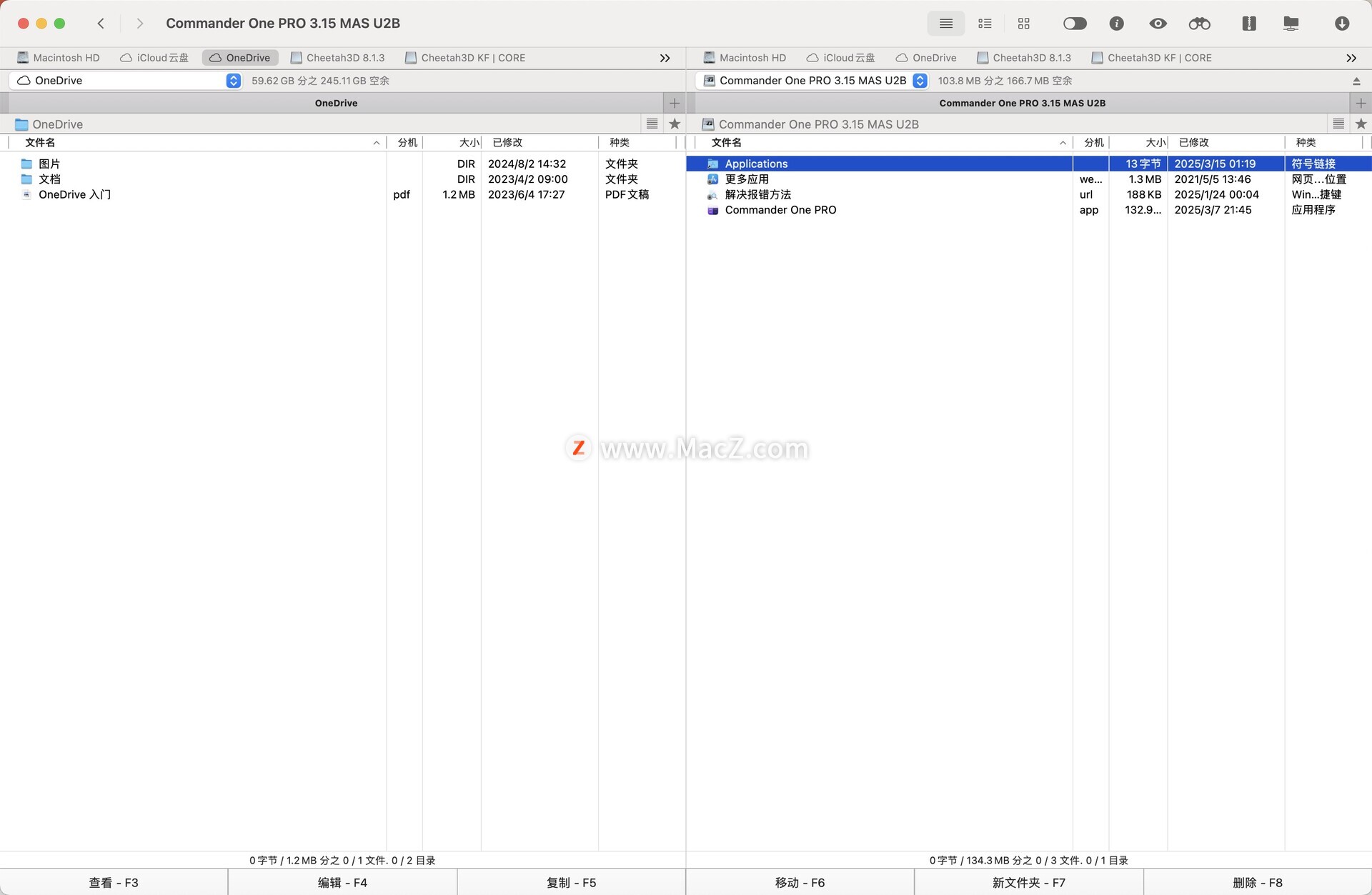Select Cheetah3D KF | CORE in left bar
Viewport: 1372px width, 895px height.
tap(464, 58)
